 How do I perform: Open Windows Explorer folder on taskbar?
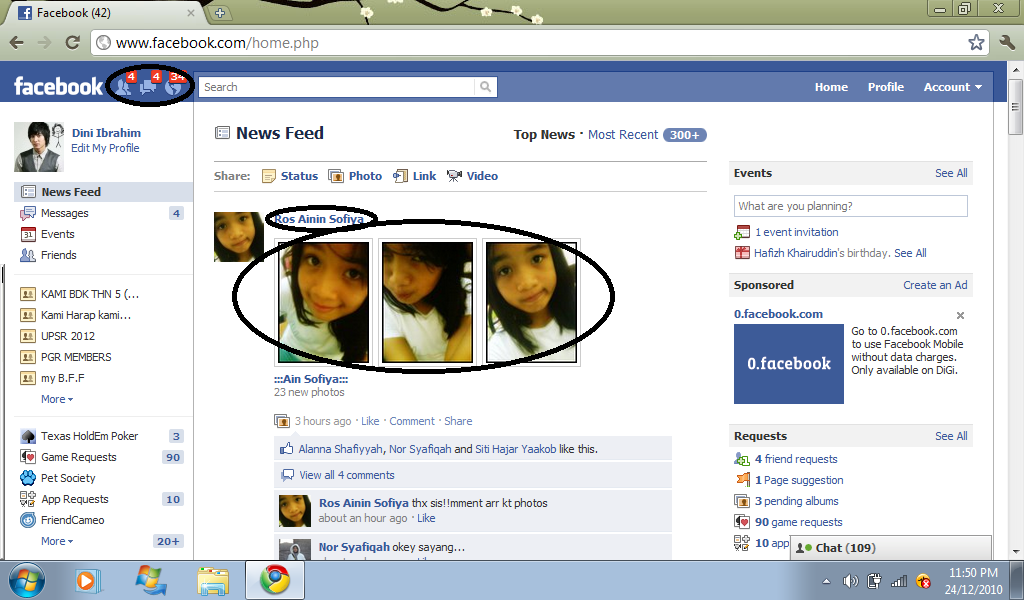click(x=213, y=580)
